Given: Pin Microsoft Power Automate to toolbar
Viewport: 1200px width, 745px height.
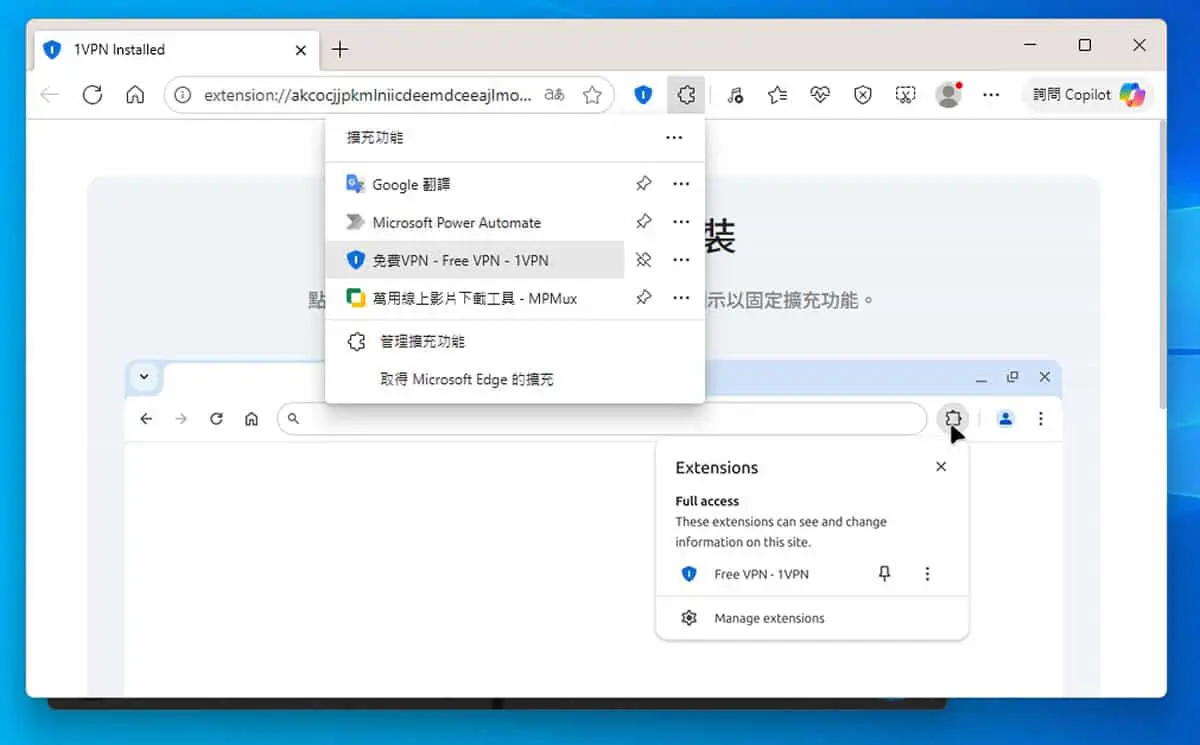Looking at the screenshot, I should click(x=644, y=222).
